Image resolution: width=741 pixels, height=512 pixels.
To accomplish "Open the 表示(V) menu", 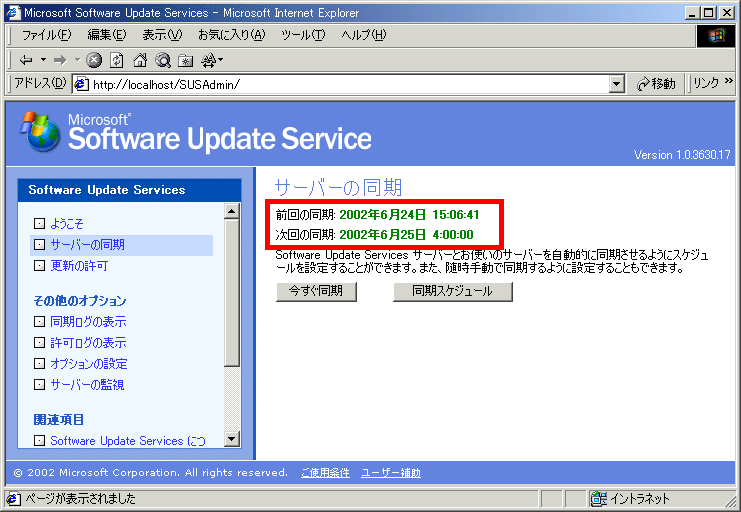I will tap(162, 35).
